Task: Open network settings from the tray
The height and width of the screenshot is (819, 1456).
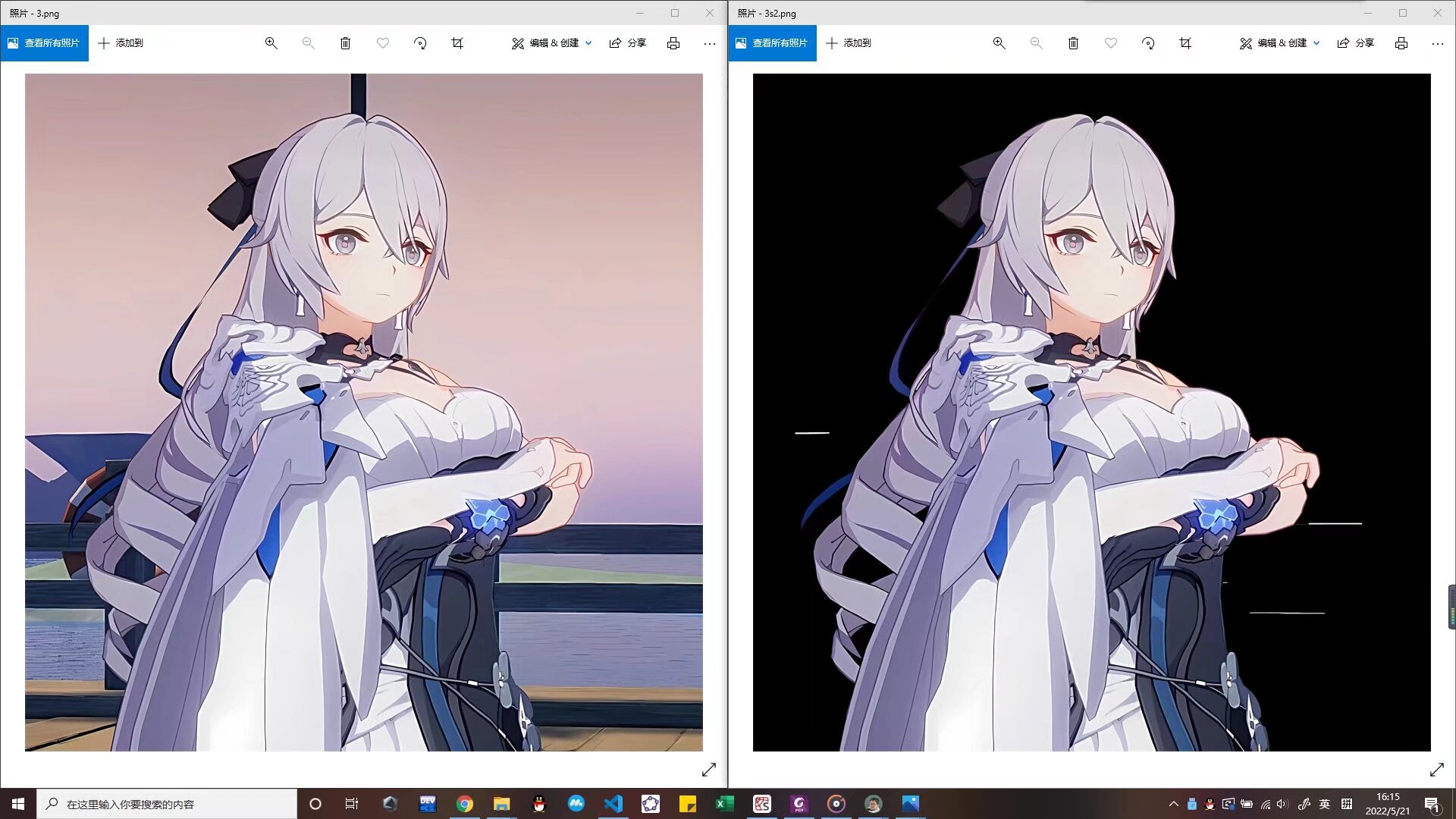Action: tap(1266, 805)
